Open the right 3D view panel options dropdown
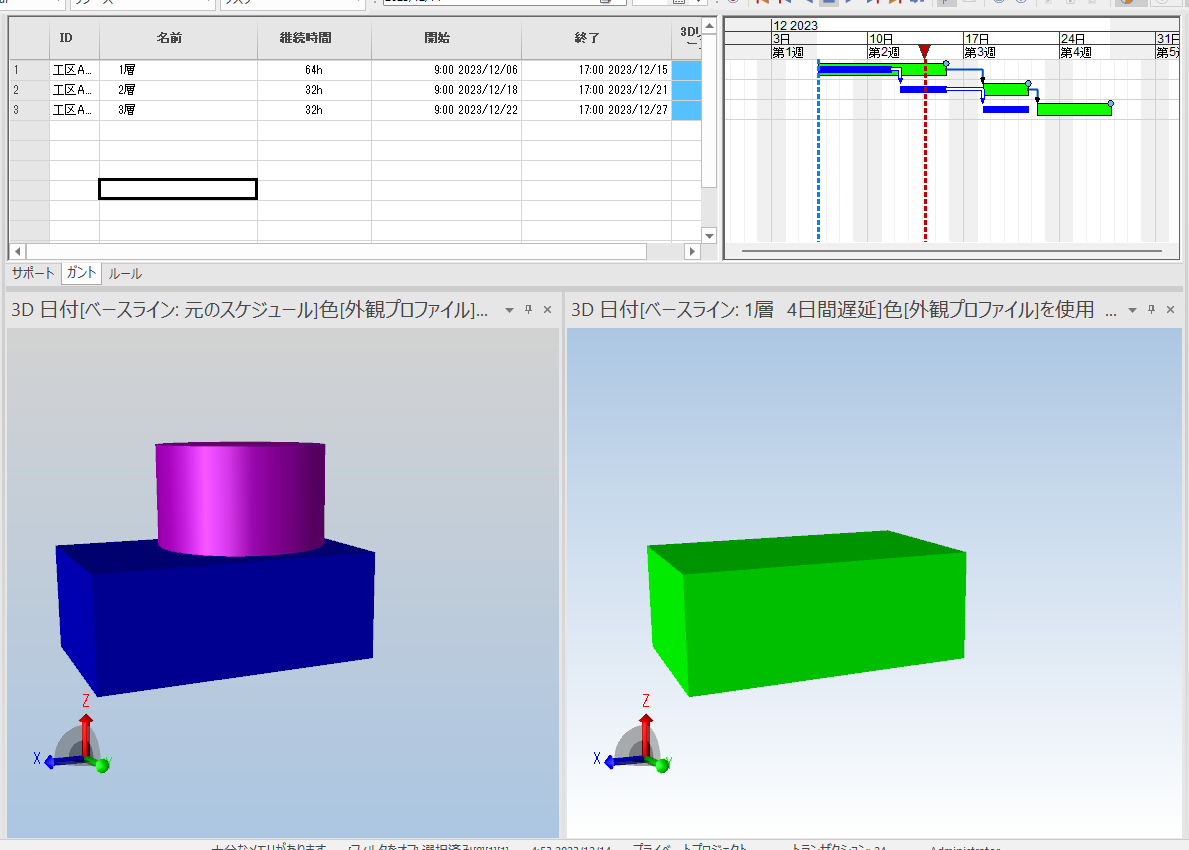 1132,310
